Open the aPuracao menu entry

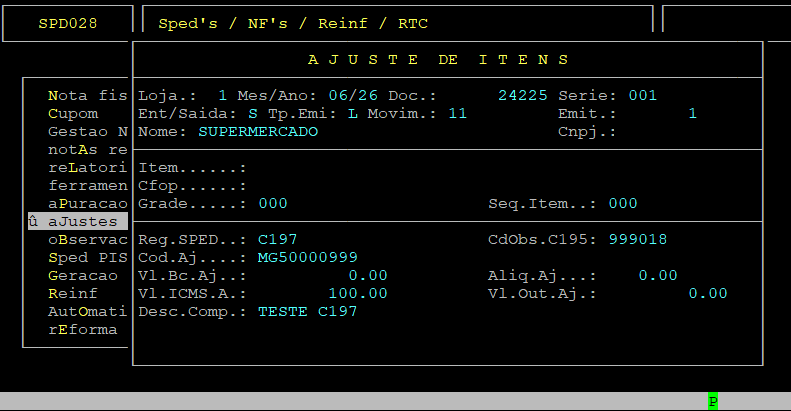click(x=88, y=204)
